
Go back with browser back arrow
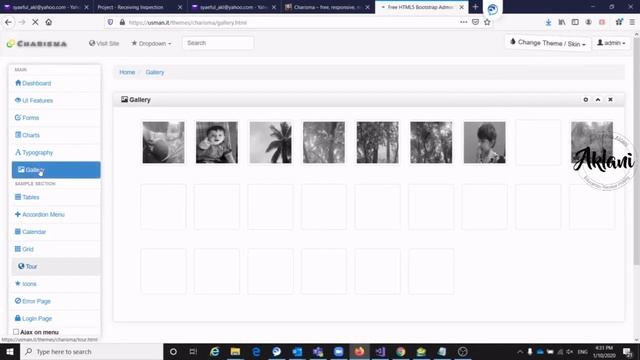tap(9, 22)
